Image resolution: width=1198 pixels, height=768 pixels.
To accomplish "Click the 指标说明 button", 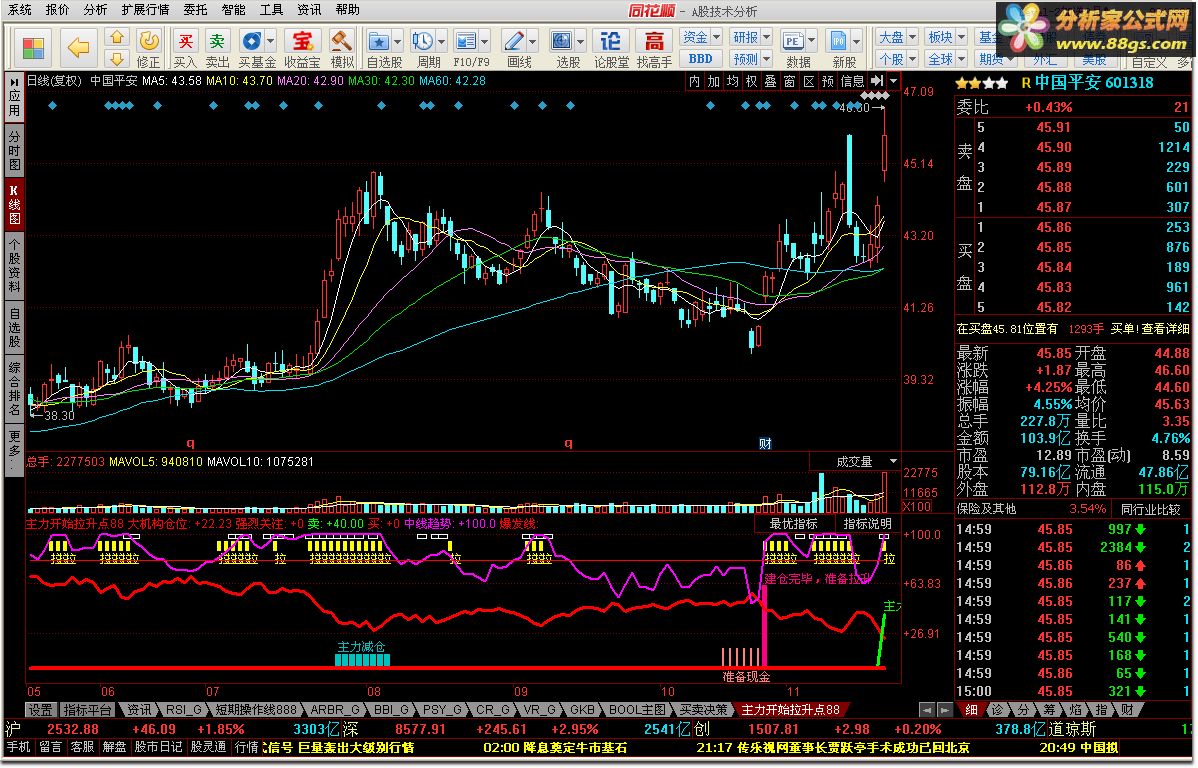I will click(x=867, y=523).
